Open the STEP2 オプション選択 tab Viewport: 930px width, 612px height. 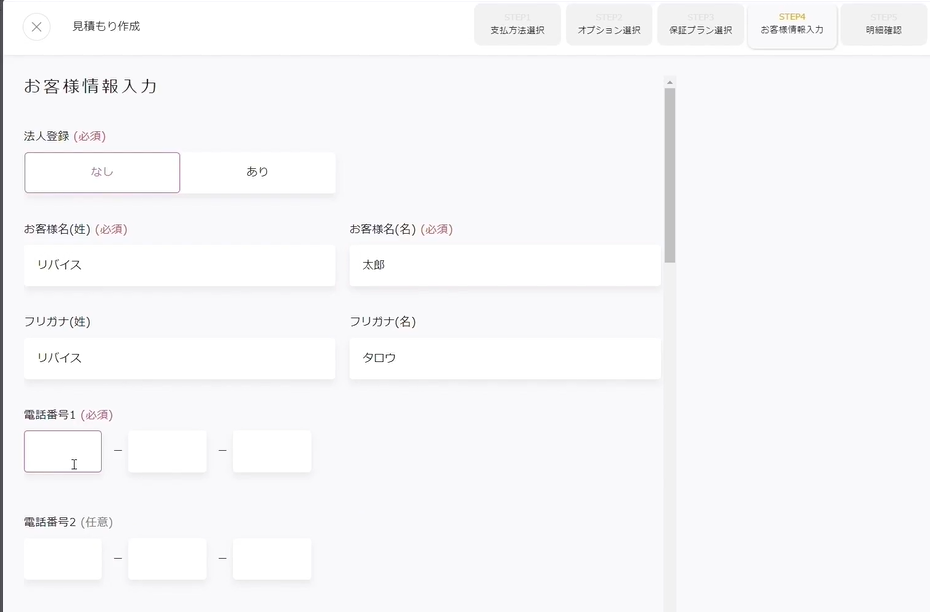[x=608, y=24]
